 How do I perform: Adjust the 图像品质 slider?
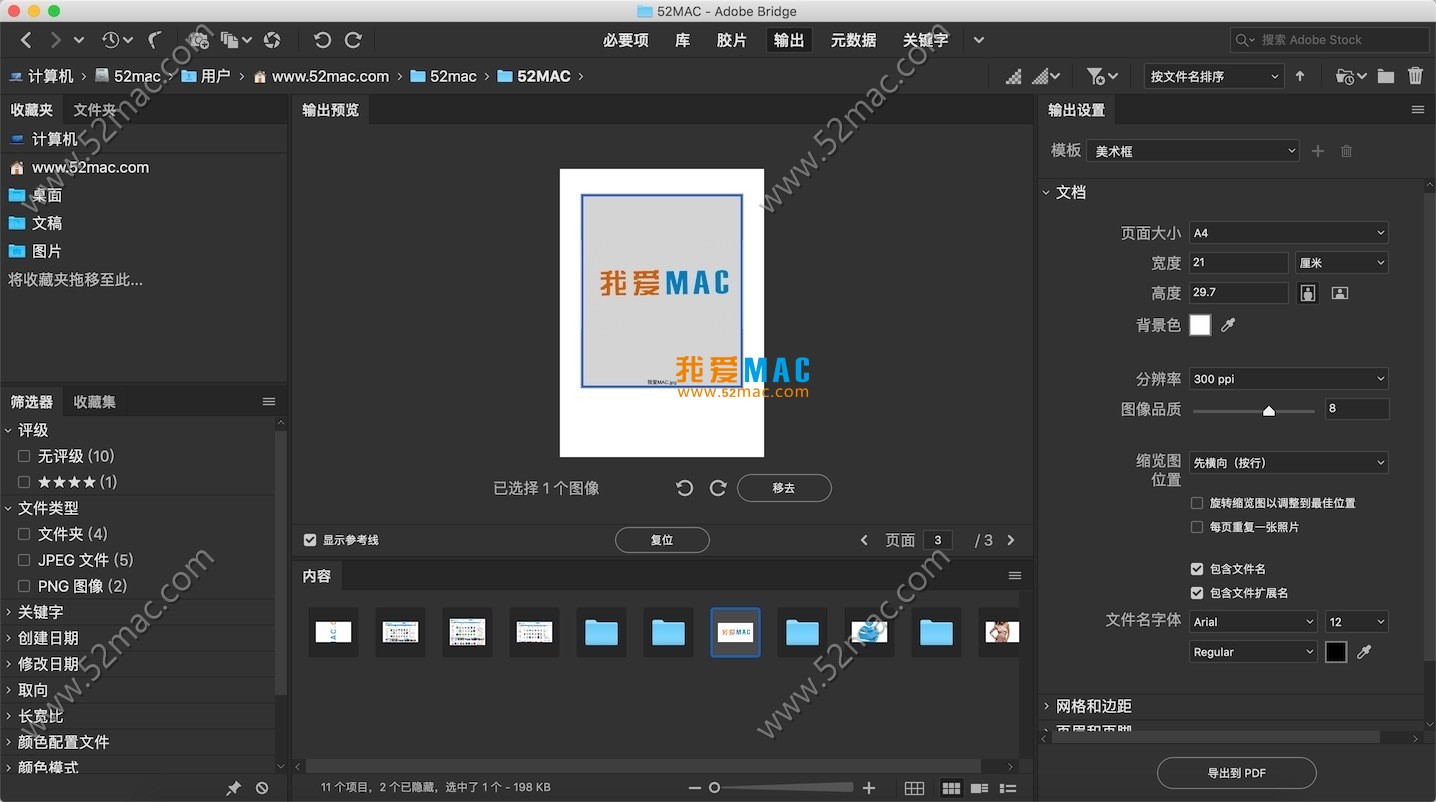coord(1269,410)
